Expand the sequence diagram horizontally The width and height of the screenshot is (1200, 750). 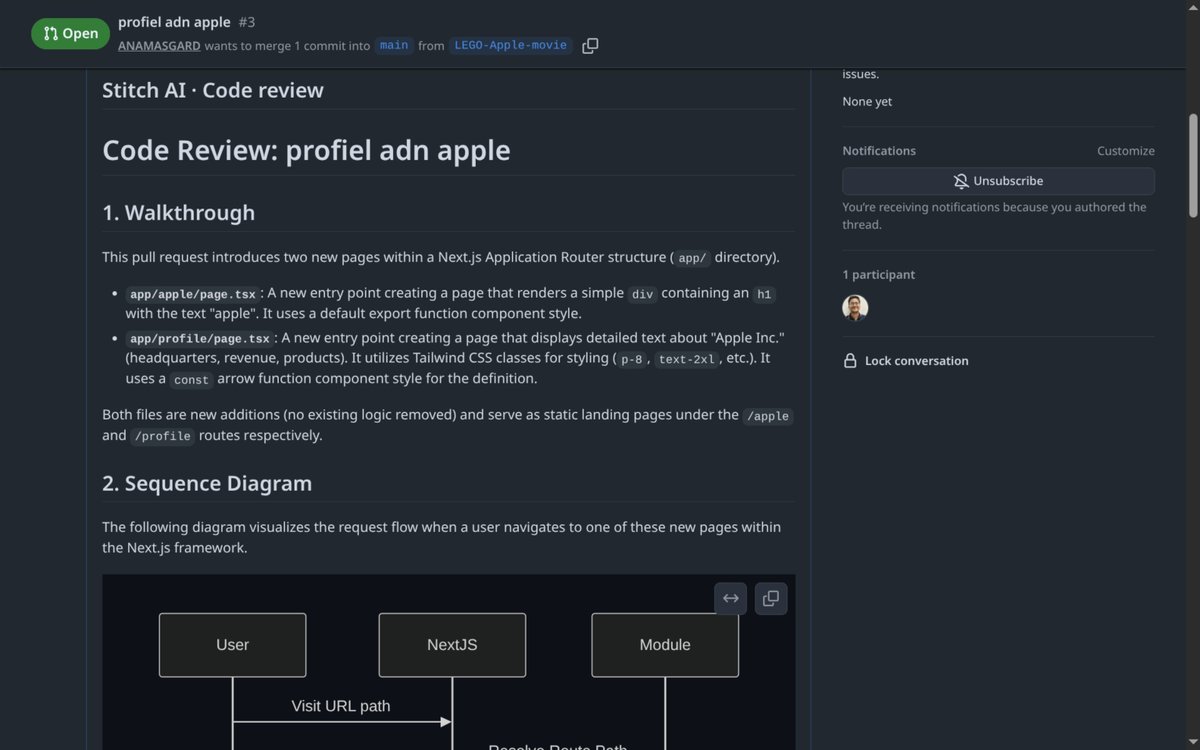pyautogui.click(x=731, y=598)
